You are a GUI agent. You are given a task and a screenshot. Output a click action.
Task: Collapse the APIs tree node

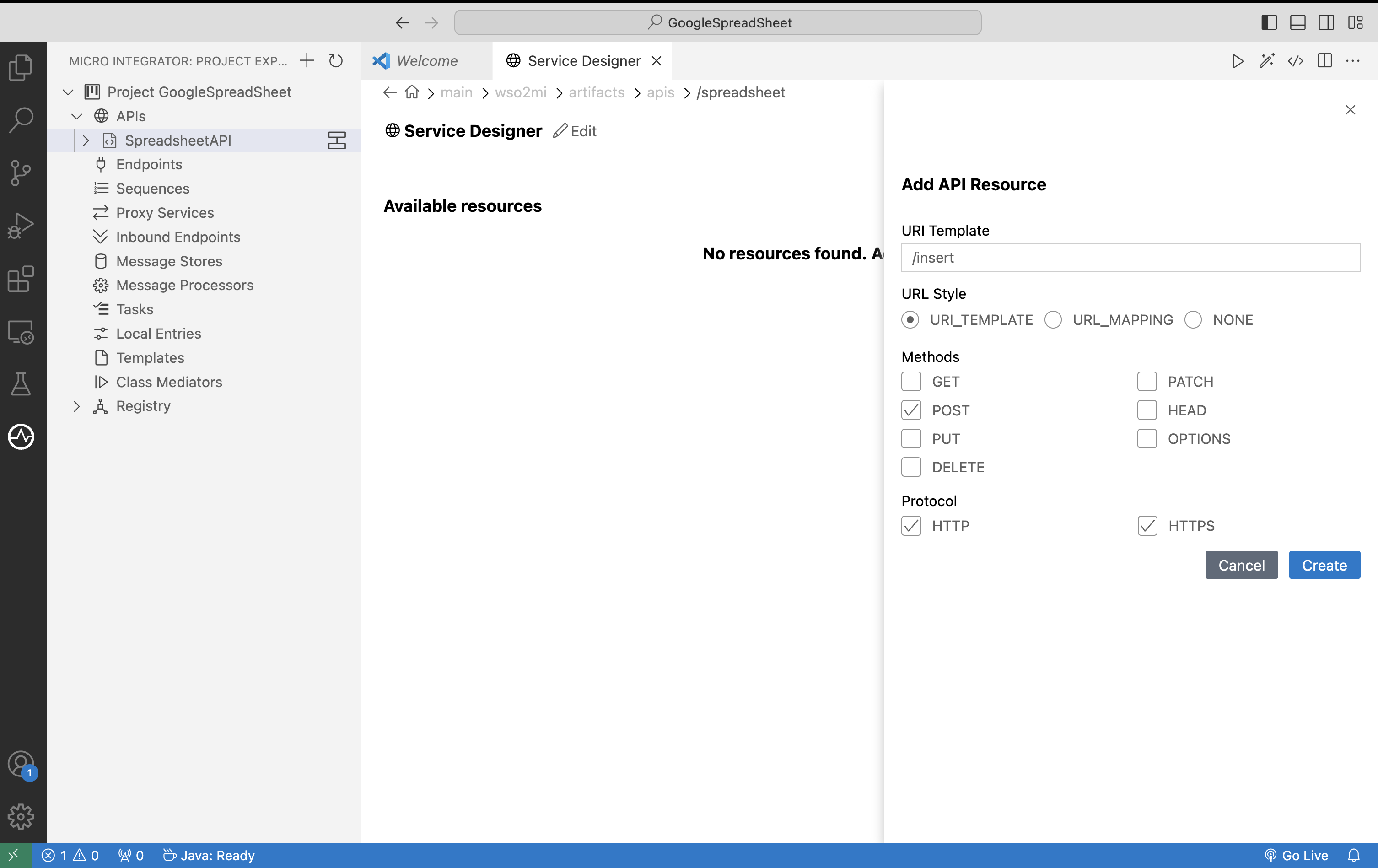pyautogui.click(x=77, y=116)
